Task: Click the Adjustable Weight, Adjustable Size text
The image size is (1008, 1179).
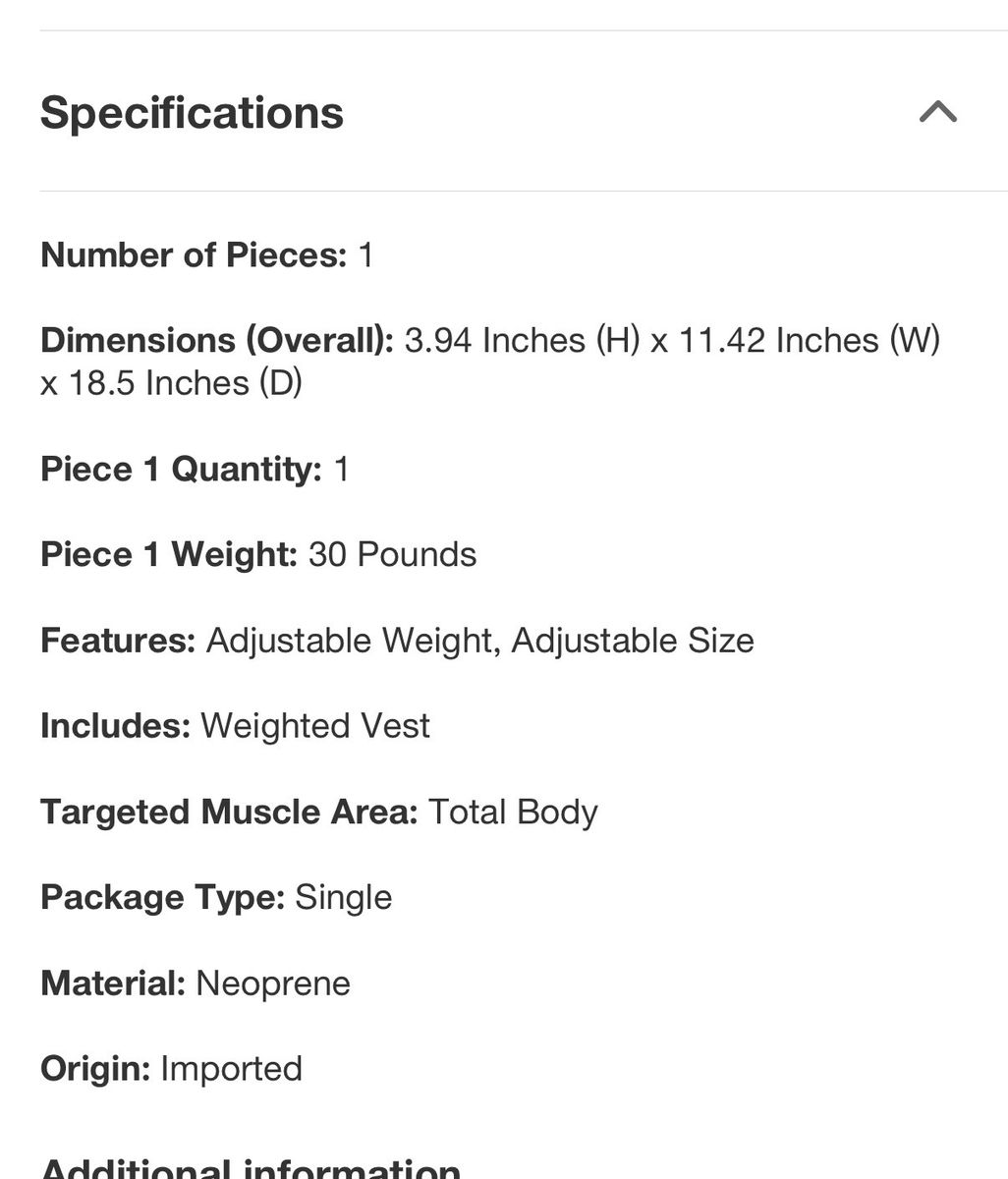Action: pyautogui.click(x=479, y=641)
